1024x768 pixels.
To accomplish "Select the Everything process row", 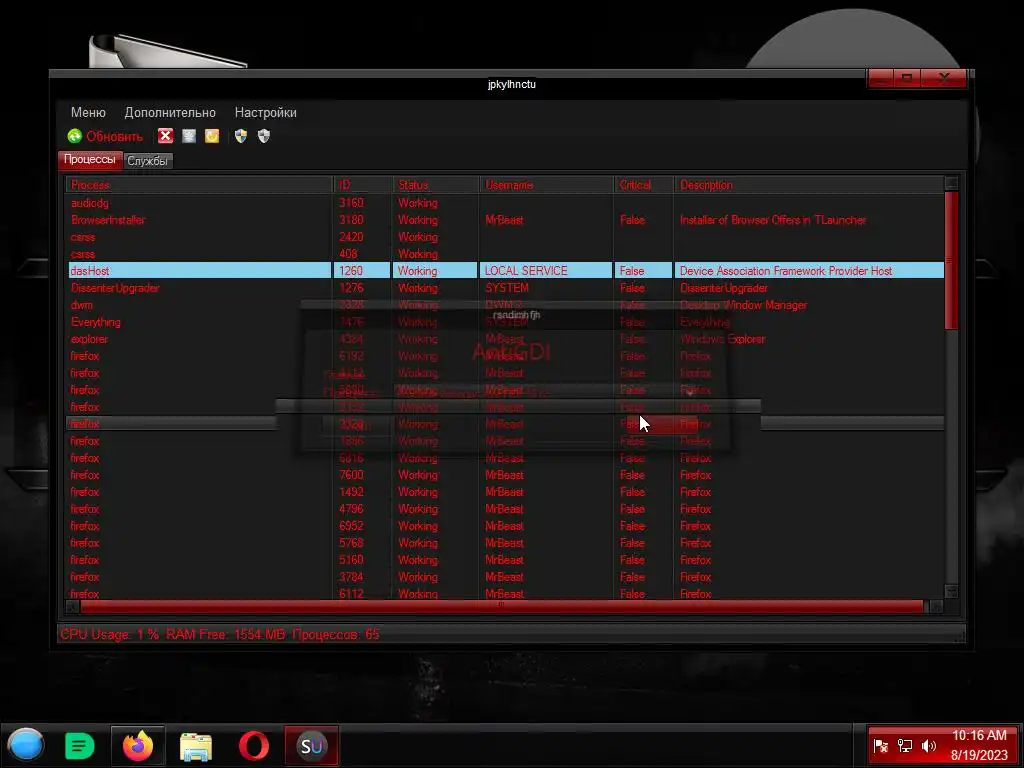I will 506,321.
